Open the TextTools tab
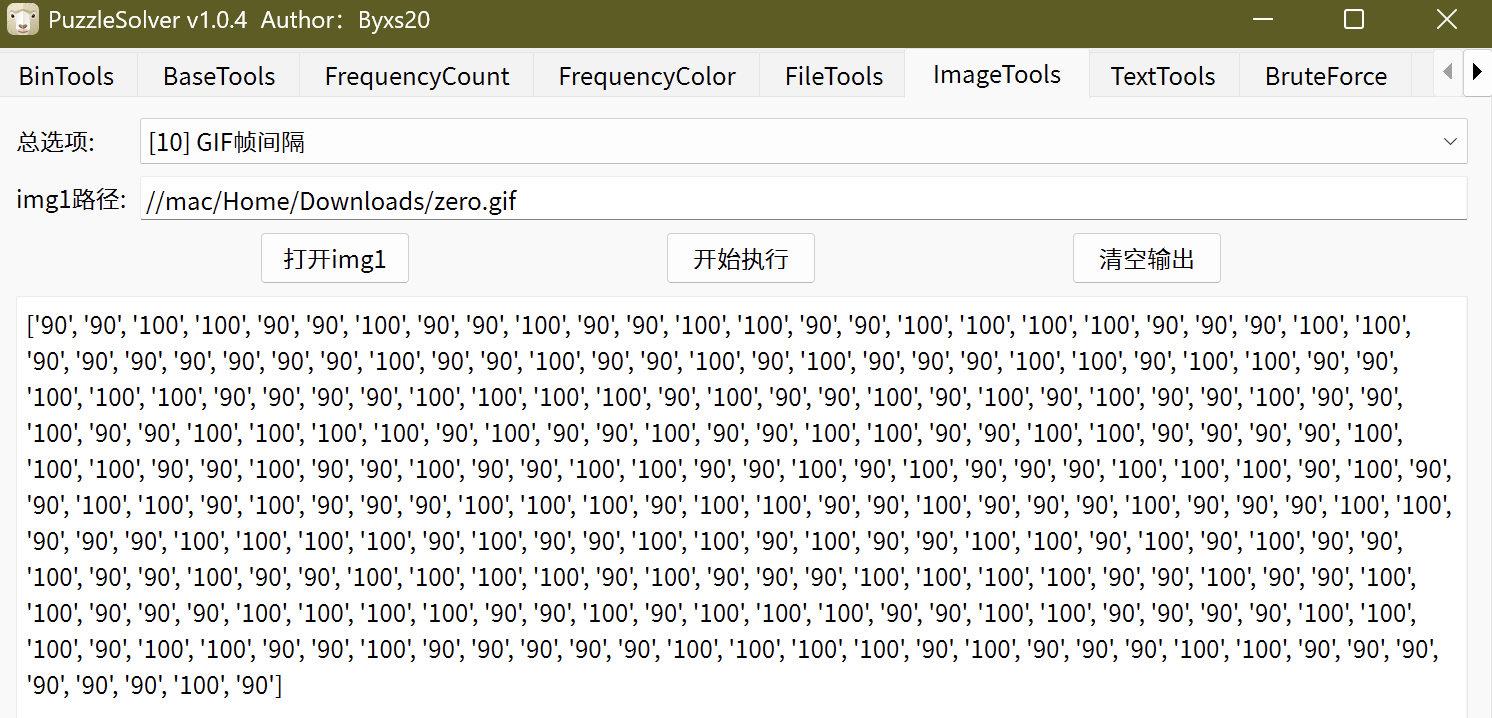Screen dimensions: 1492x718 1163,77
